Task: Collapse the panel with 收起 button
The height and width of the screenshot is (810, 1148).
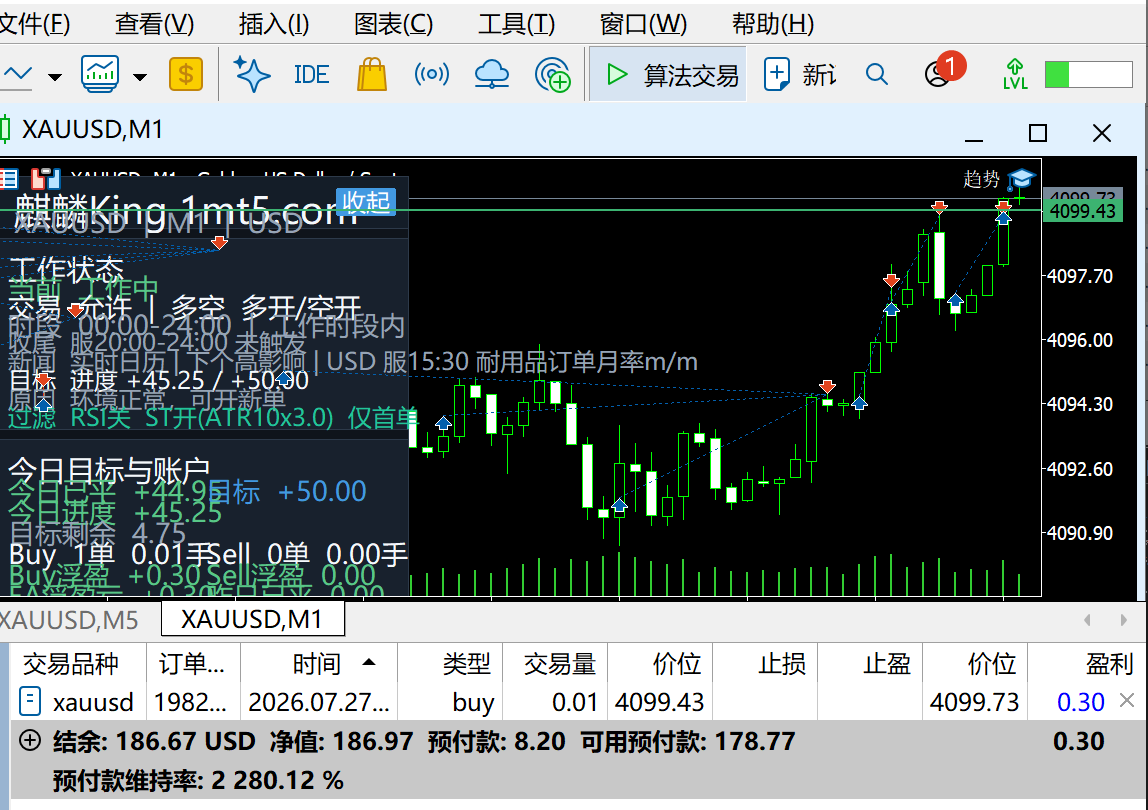Action: pyautogui.click(x=366, y=201)
